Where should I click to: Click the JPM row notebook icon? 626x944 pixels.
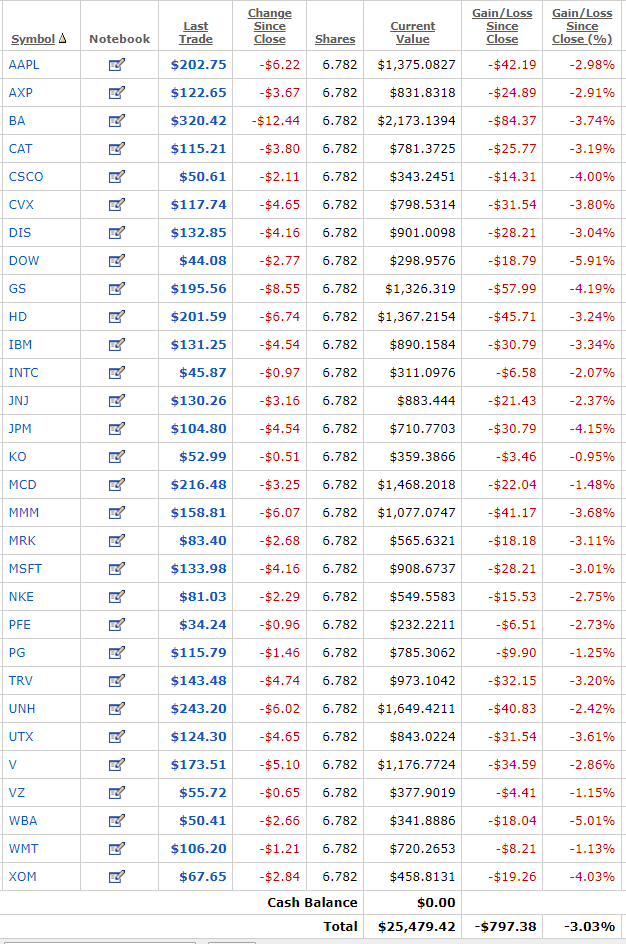117,429
